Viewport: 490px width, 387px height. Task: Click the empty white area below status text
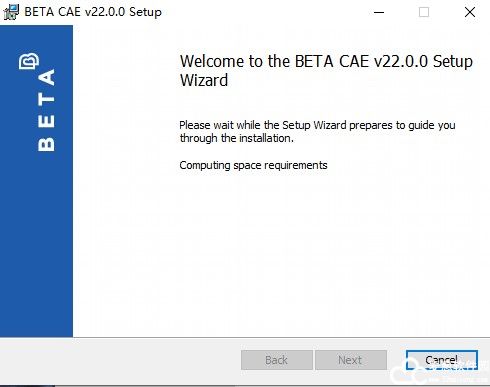(x=280, y=253)
